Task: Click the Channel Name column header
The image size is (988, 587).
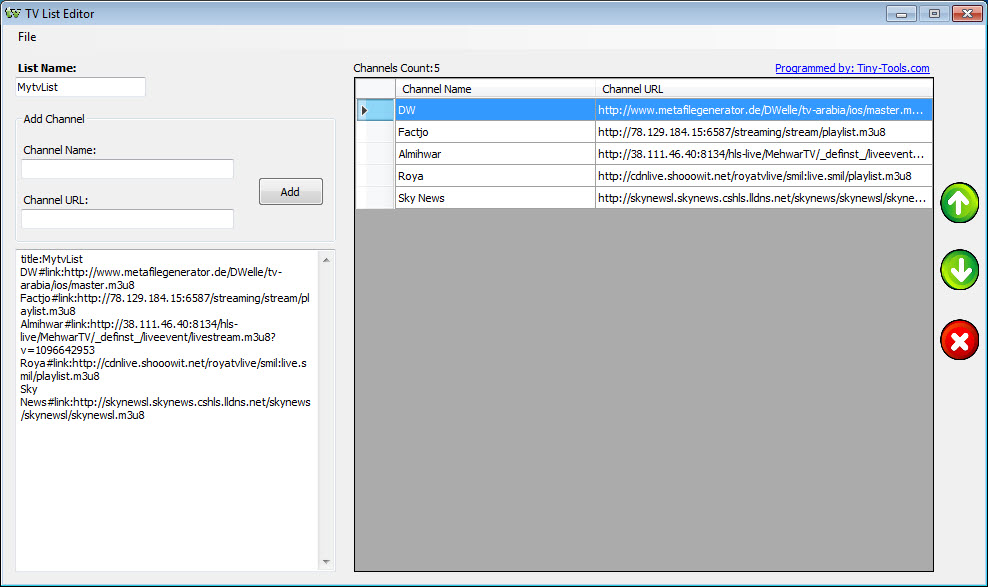Action: [495, 89]
